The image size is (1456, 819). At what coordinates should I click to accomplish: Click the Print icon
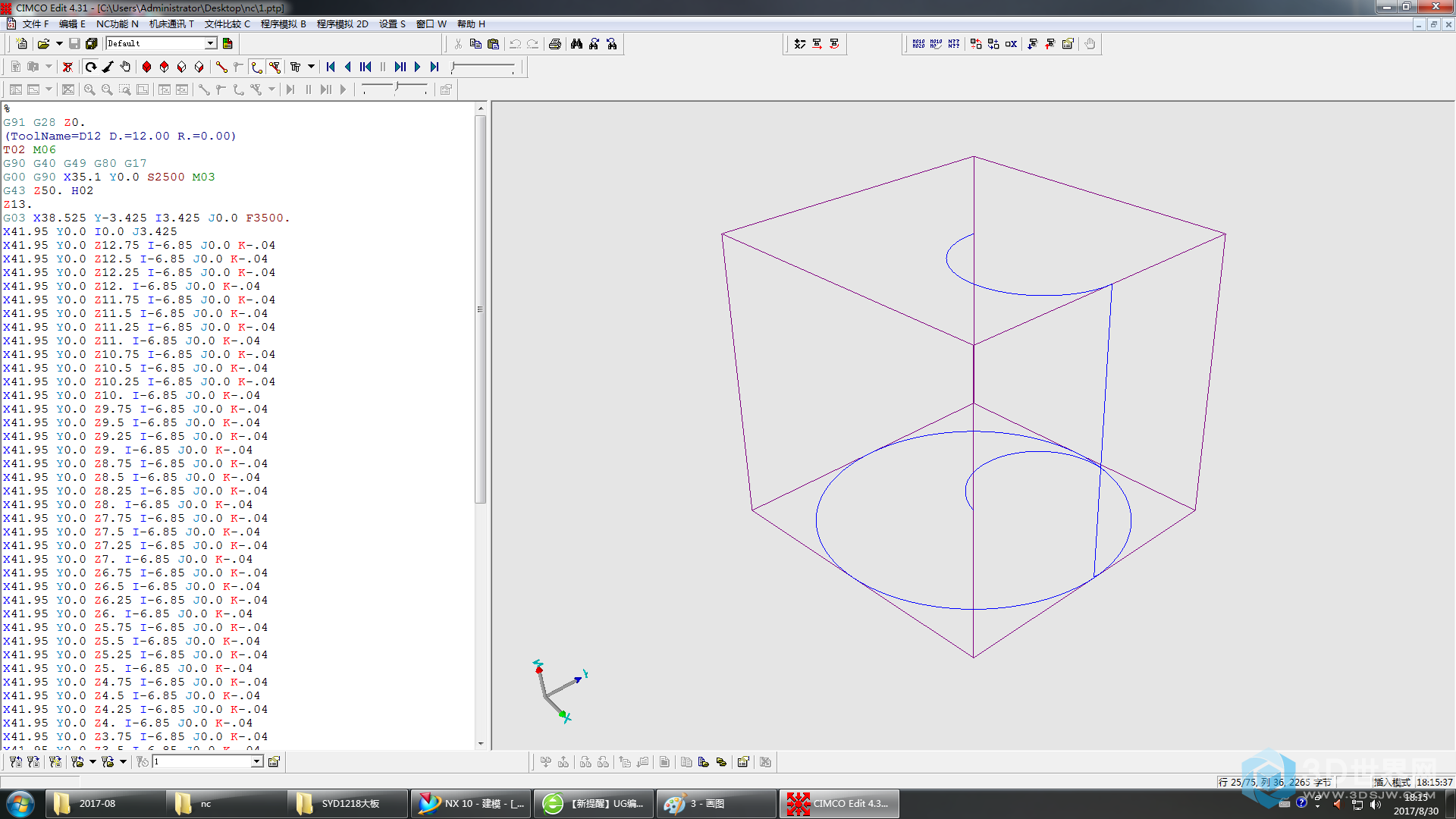(x=555, y=44)
